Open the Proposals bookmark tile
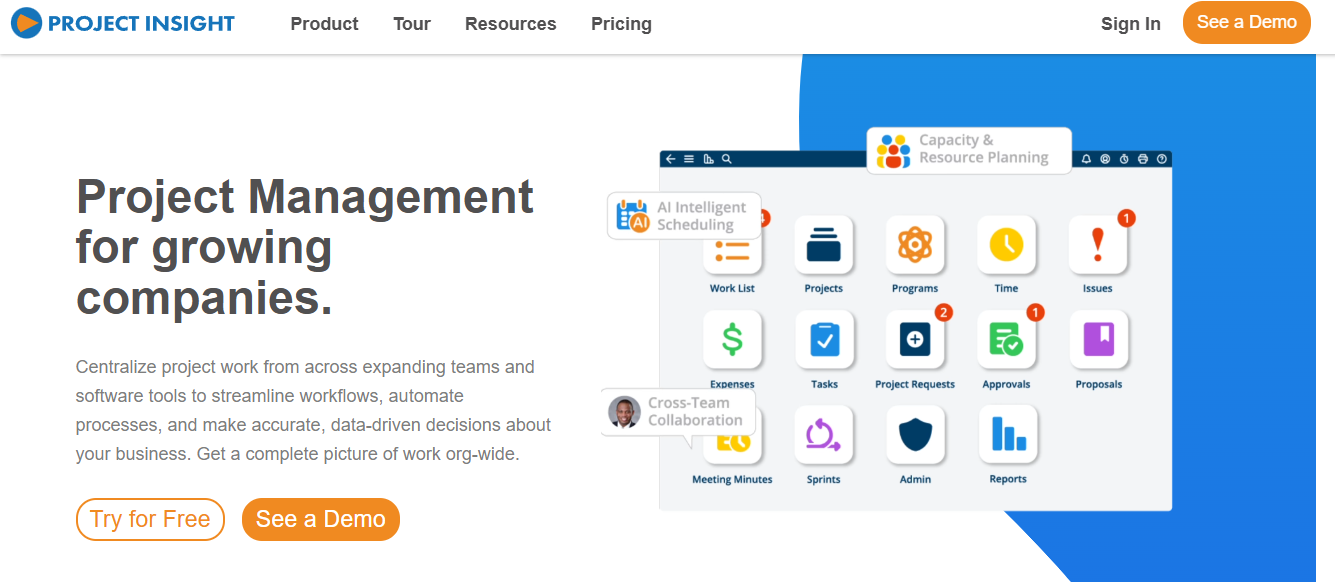 pos(1098,340)
